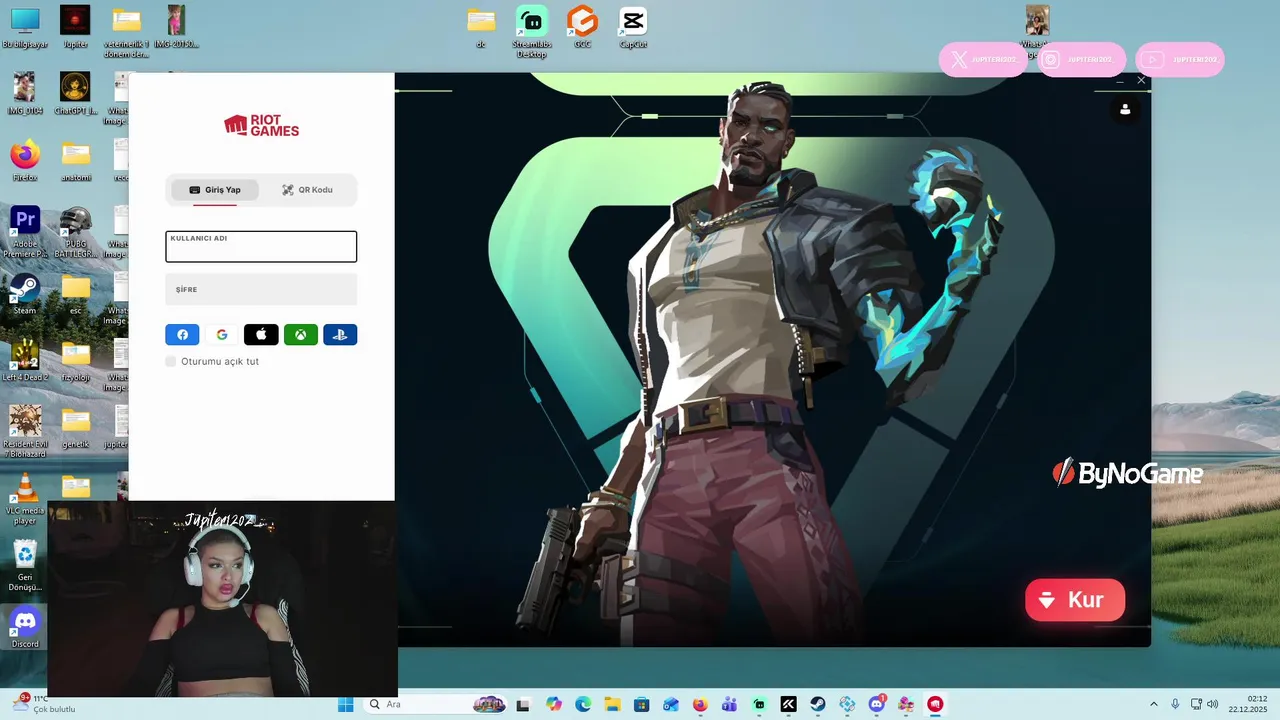
Task: Switch to CapCut on the taskbar
Action: point(788,704)
